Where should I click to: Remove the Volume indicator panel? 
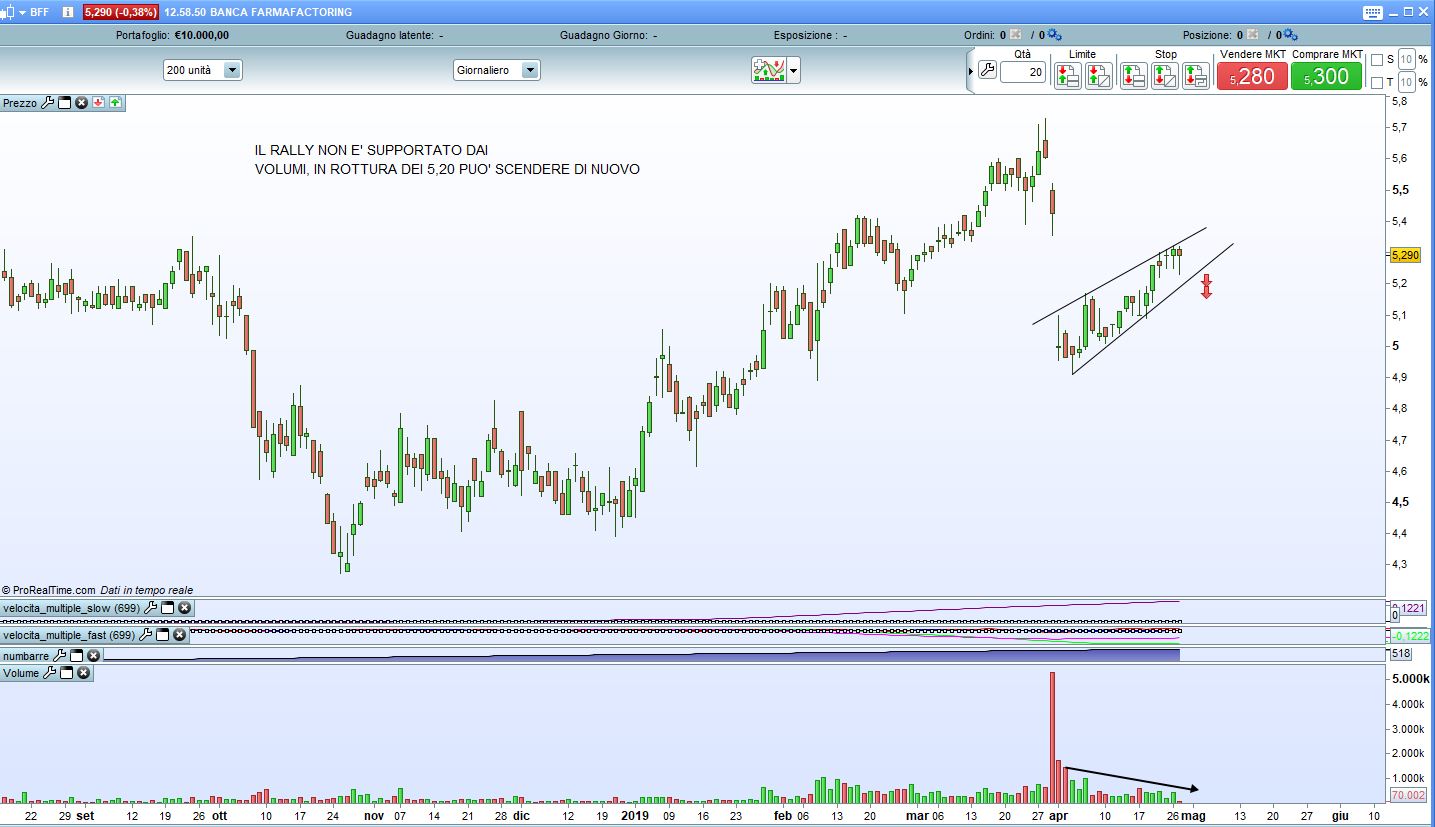point(84,673)
